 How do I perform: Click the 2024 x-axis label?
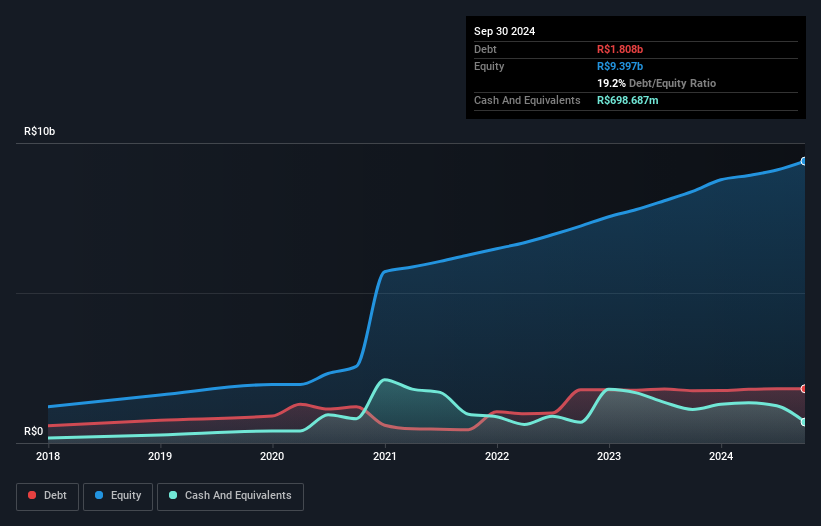point(721,456)
